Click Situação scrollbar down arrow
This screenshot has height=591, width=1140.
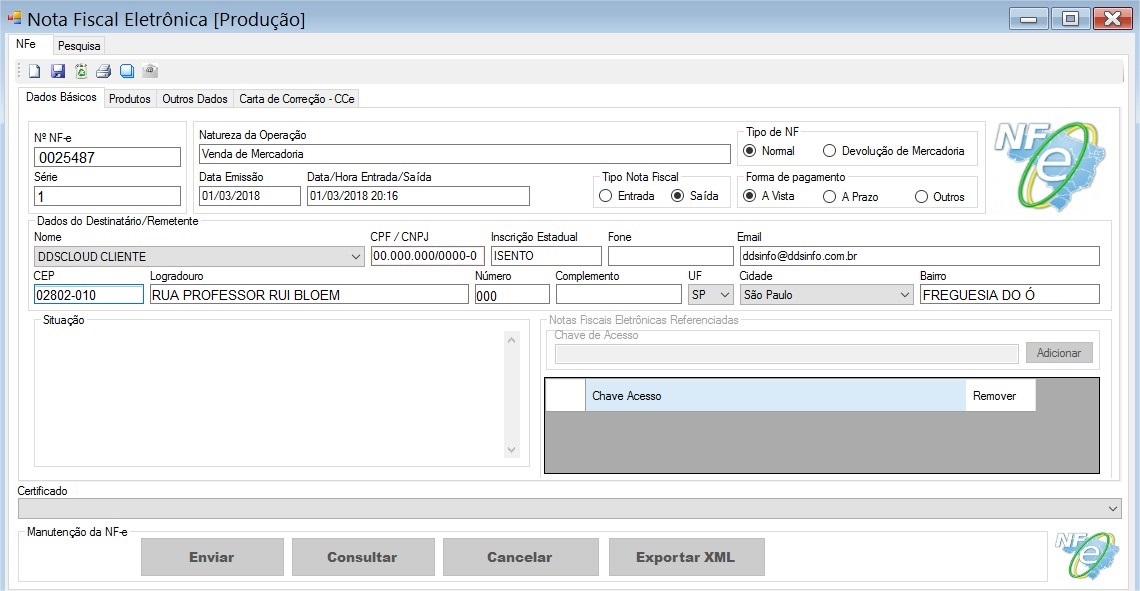tap(511, 449)
